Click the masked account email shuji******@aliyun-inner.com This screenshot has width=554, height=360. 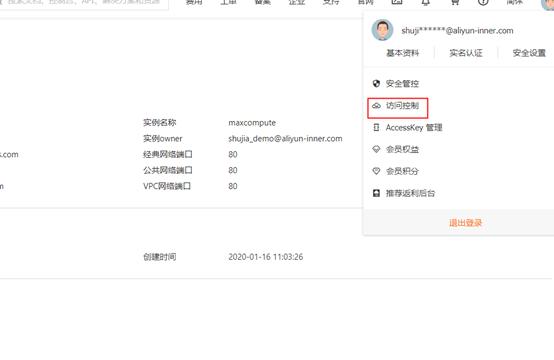pos(457,31)
